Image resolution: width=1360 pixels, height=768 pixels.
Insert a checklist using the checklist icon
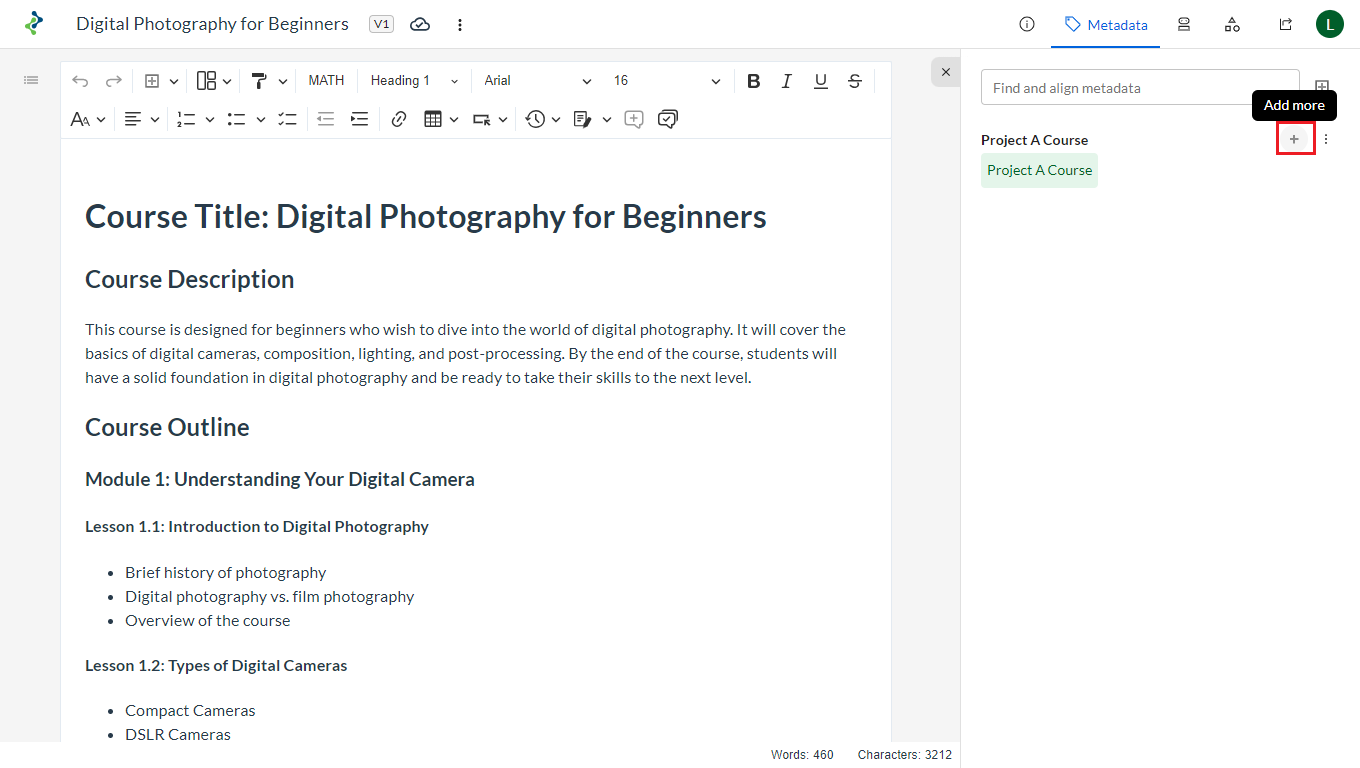[287, 119]
